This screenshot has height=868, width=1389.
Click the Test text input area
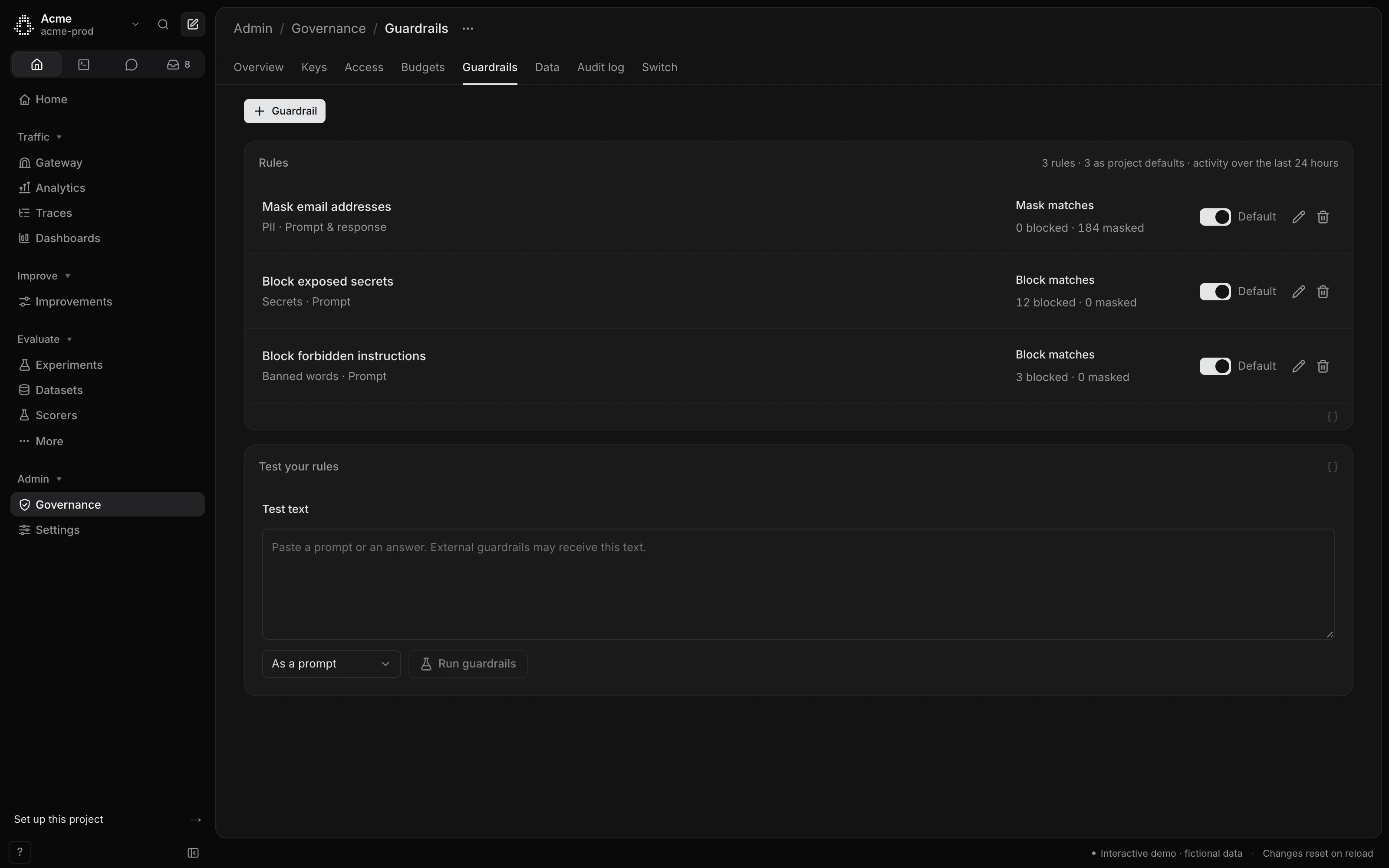tap(798, 584)
